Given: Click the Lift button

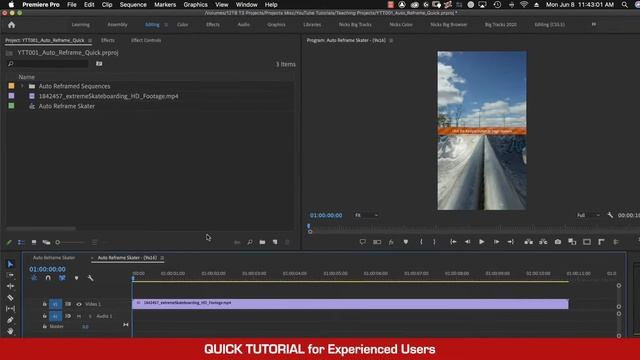Looking at the screenshot, I should 529,242.
